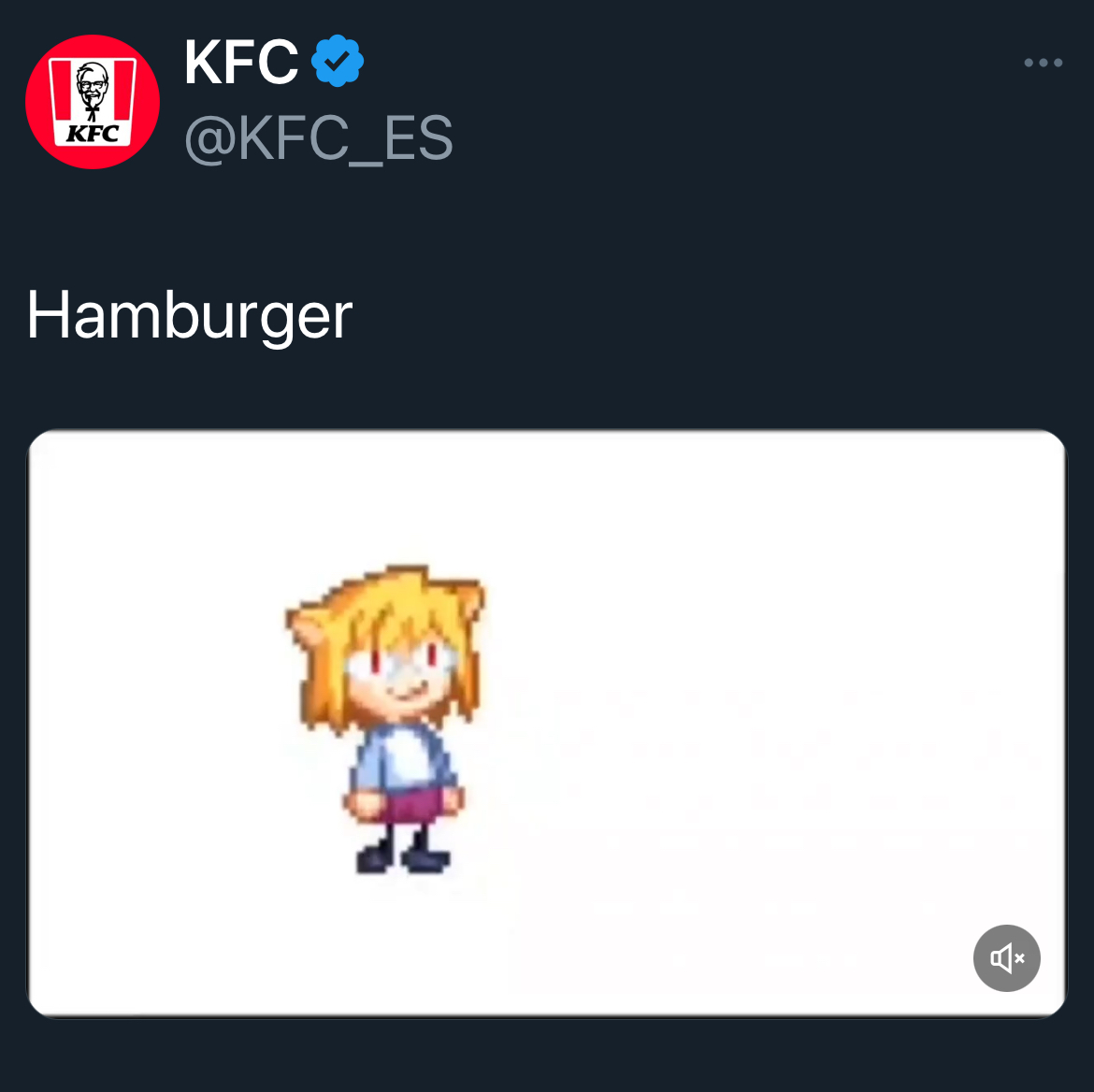Click the pixel character's smiling face
This screenshot has width=1094, height=1092.
[402, 675]
